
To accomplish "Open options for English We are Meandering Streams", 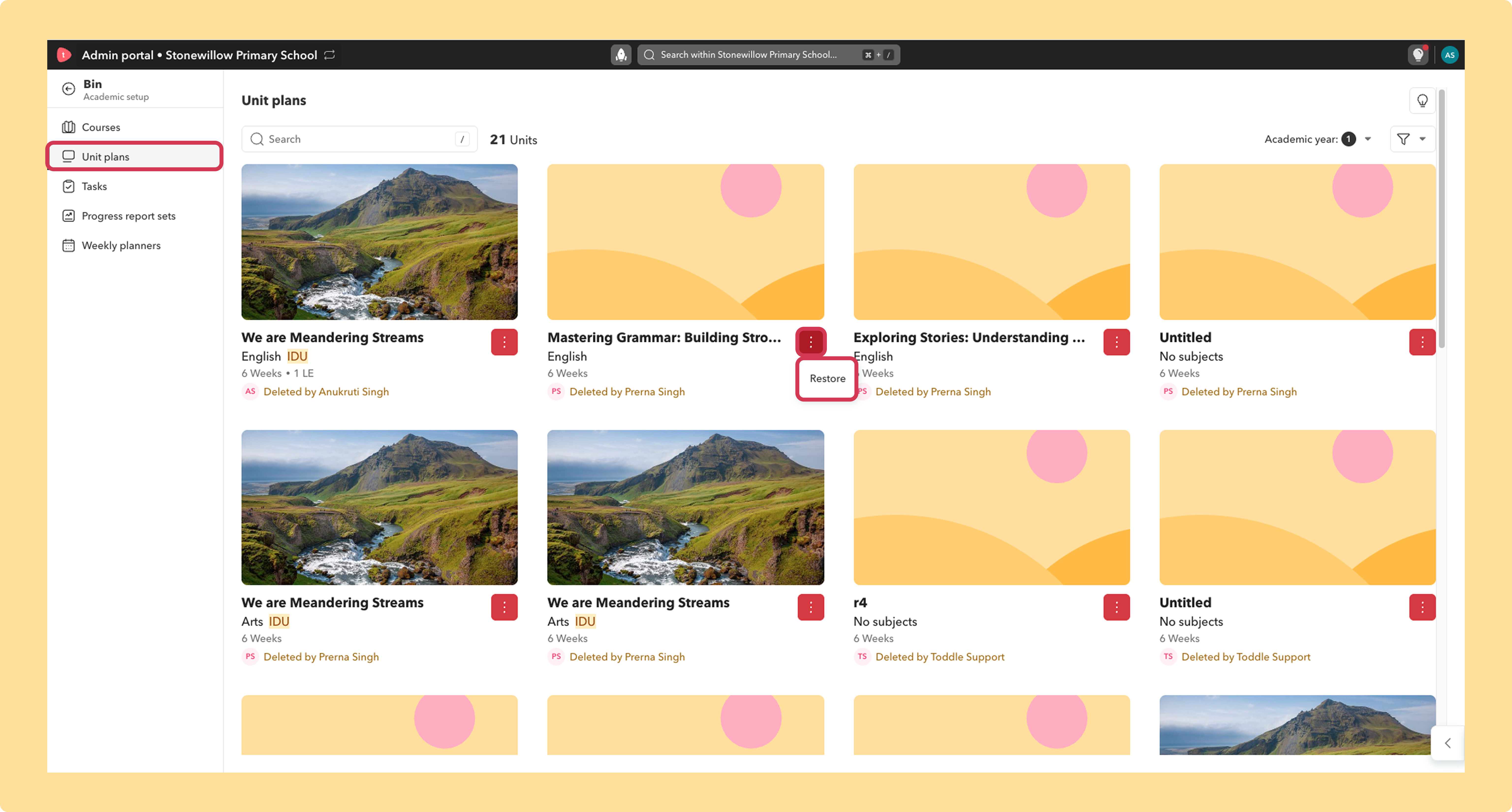I will 504,342.
